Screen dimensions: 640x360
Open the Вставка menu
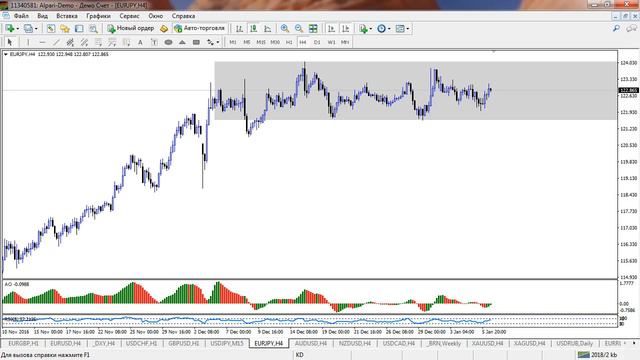67,16
